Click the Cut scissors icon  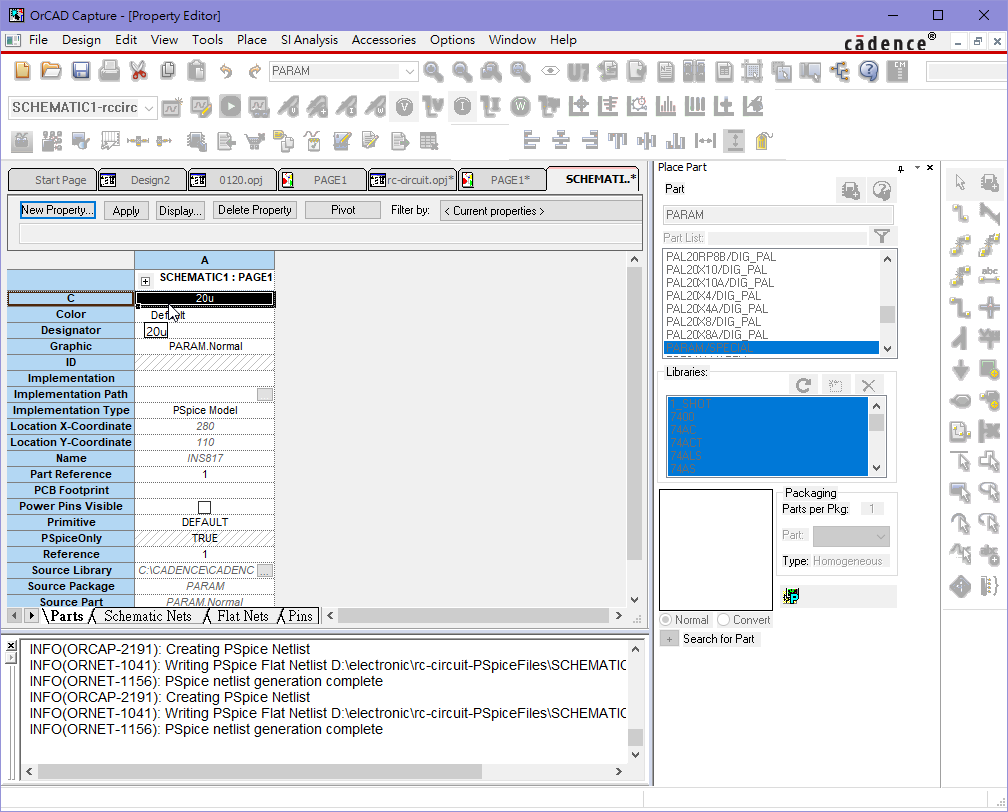[138, 70]
